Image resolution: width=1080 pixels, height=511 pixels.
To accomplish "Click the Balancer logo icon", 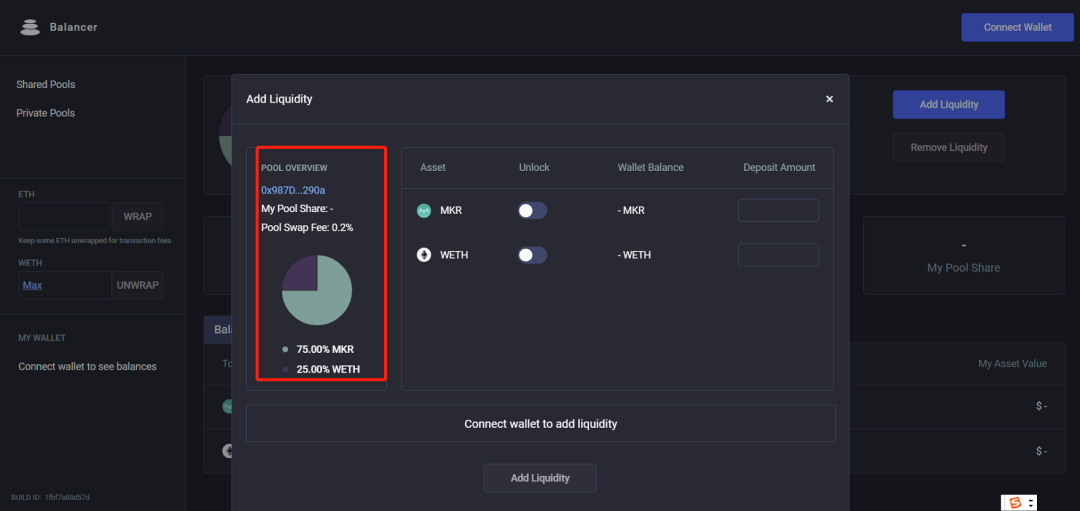I will (30, 28).
